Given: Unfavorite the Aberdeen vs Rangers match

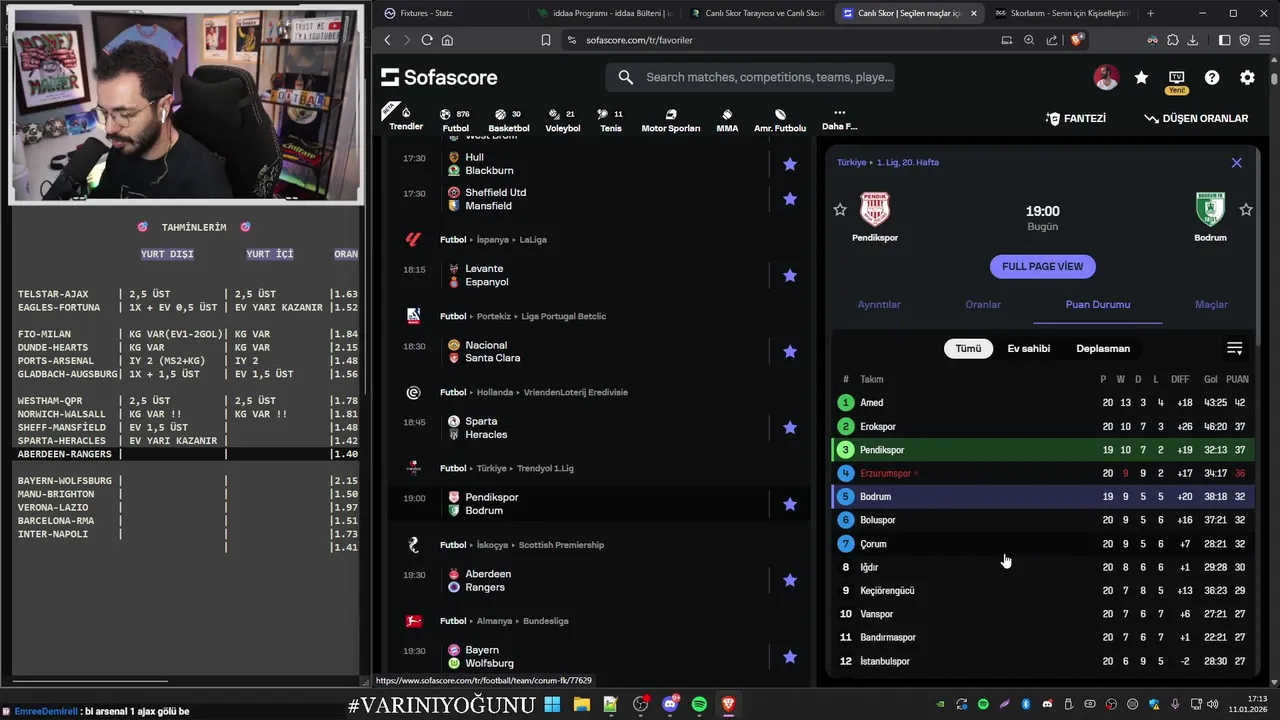Looking at the screenshot, I should coord(790,580).
